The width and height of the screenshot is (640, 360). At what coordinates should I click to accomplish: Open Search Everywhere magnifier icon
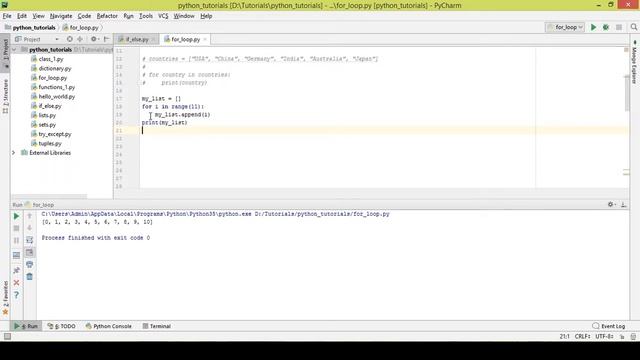tap(633, 27)
